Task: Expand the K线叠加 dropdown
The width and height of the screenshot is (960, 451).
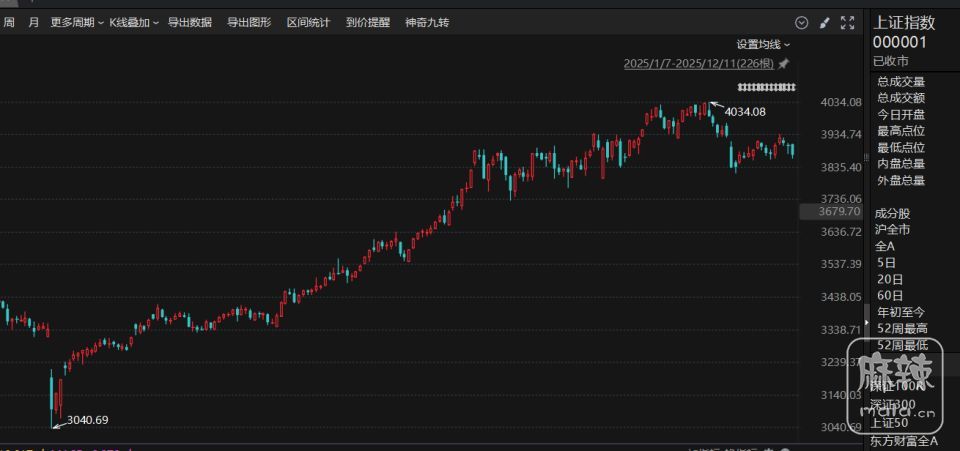Action: [134, 22]
